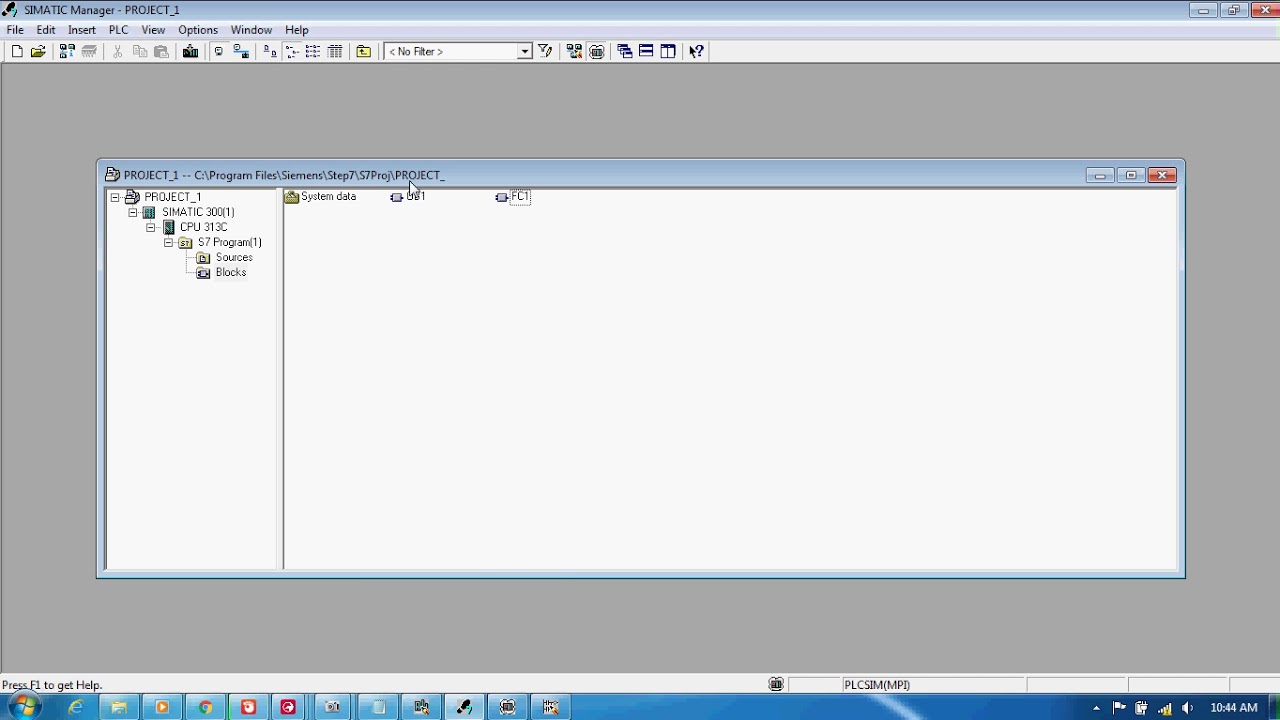Toggle the simulation on/off icon

point(596,51)
